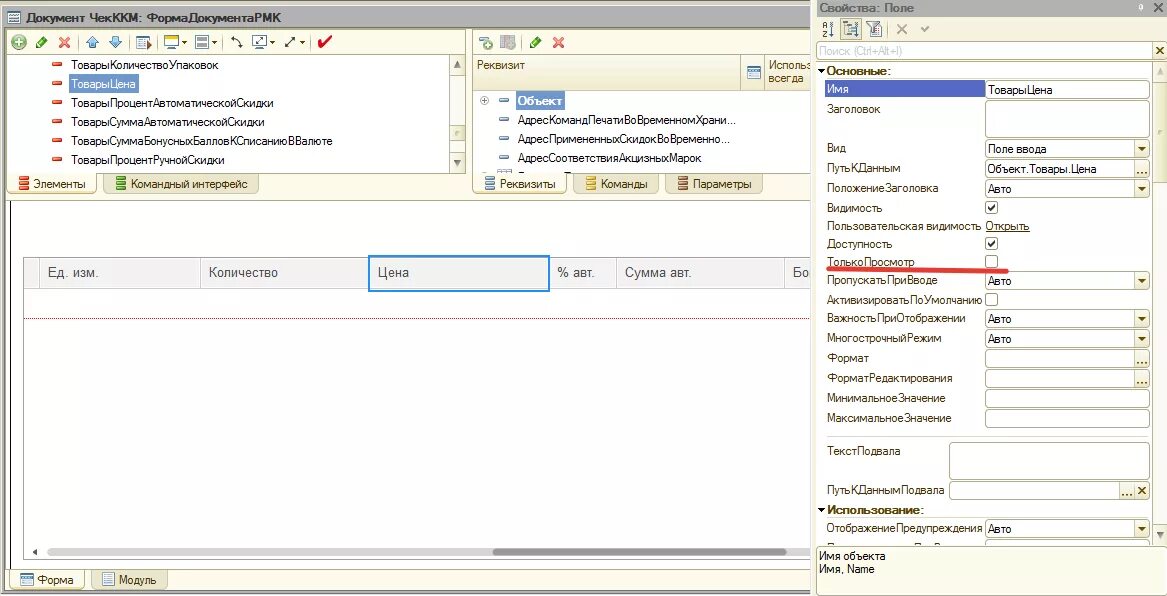Select ТоварыСуммаАвтоматическойСкидки in elements tree
Image resolution: width=1167 pixels, height=596 pixels.
167,122
